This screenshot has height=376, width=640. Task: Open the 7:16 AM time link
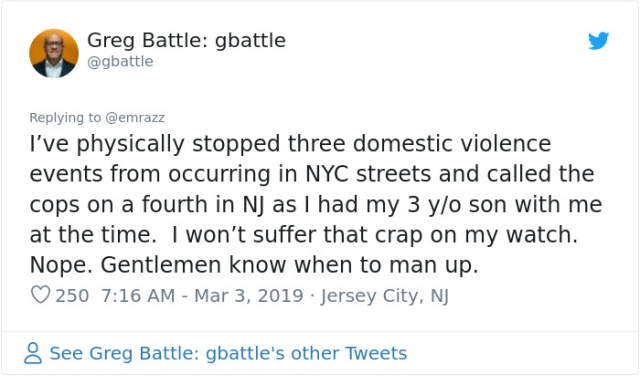[x=138, y=296]
